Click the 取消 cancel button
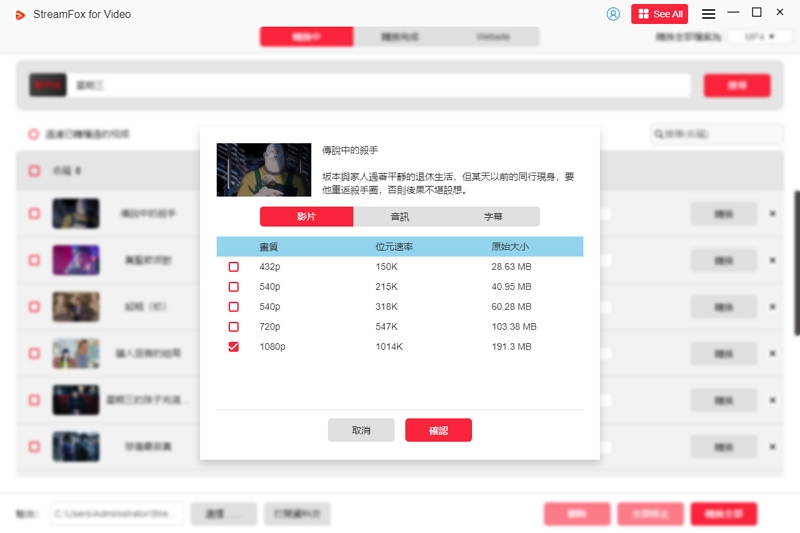Image resolution: width=800 pixels, height=533 pixels. pyautogui.click(x=361, y=430)
